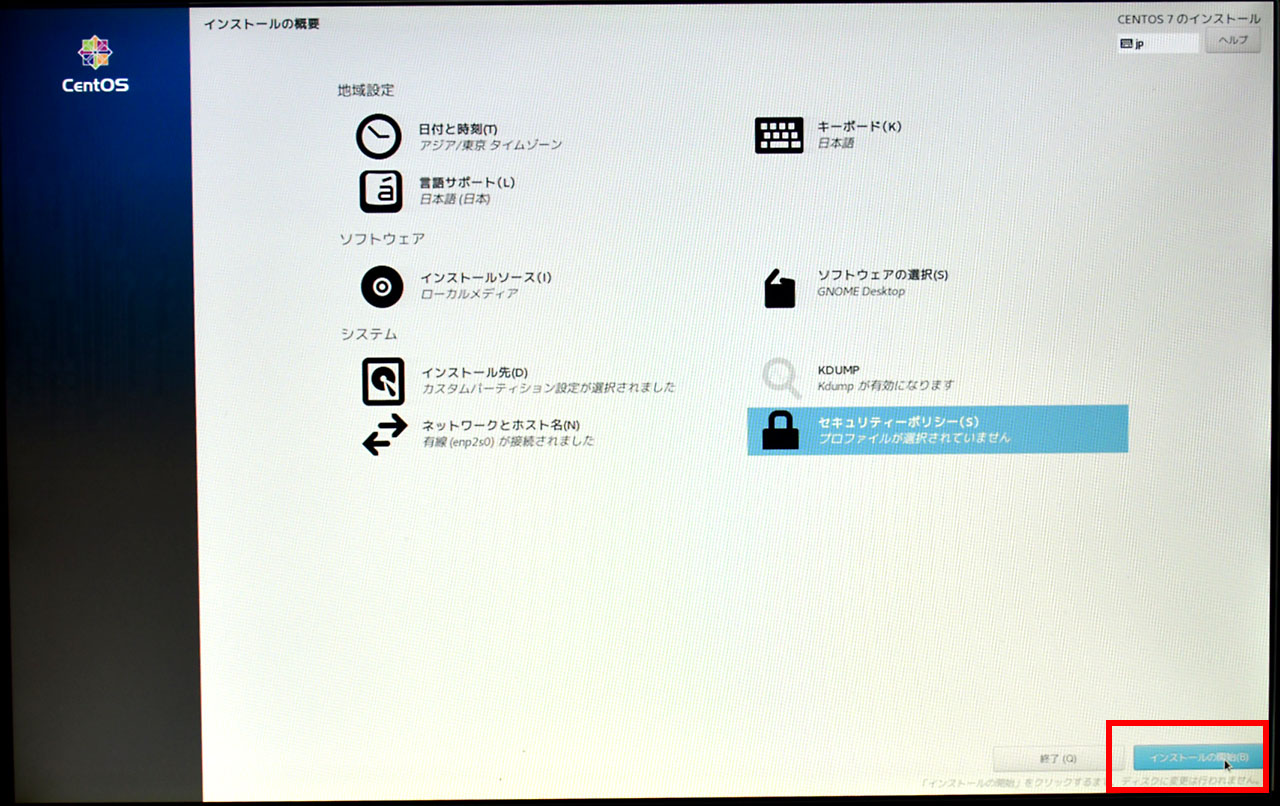The height and width of the screenshot is (806, 1280).
Task: Click the 日本語 keyboard status text
Action: [x=836, y=143]
